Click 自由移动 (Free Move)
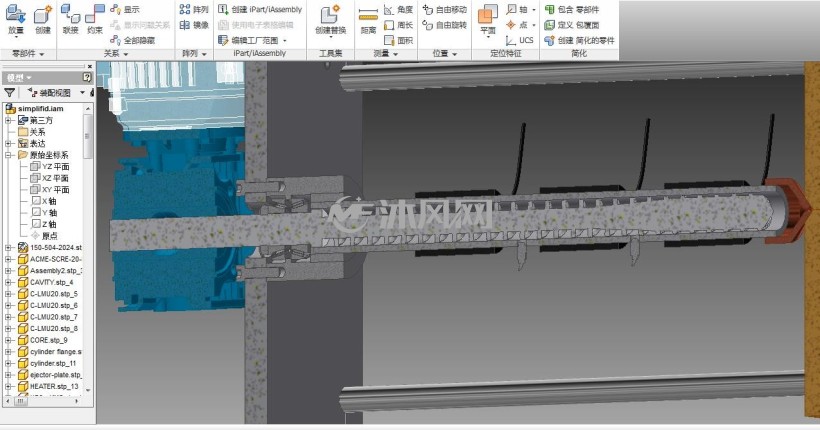This screenshot has width=820, height=430. click(445, 9)
